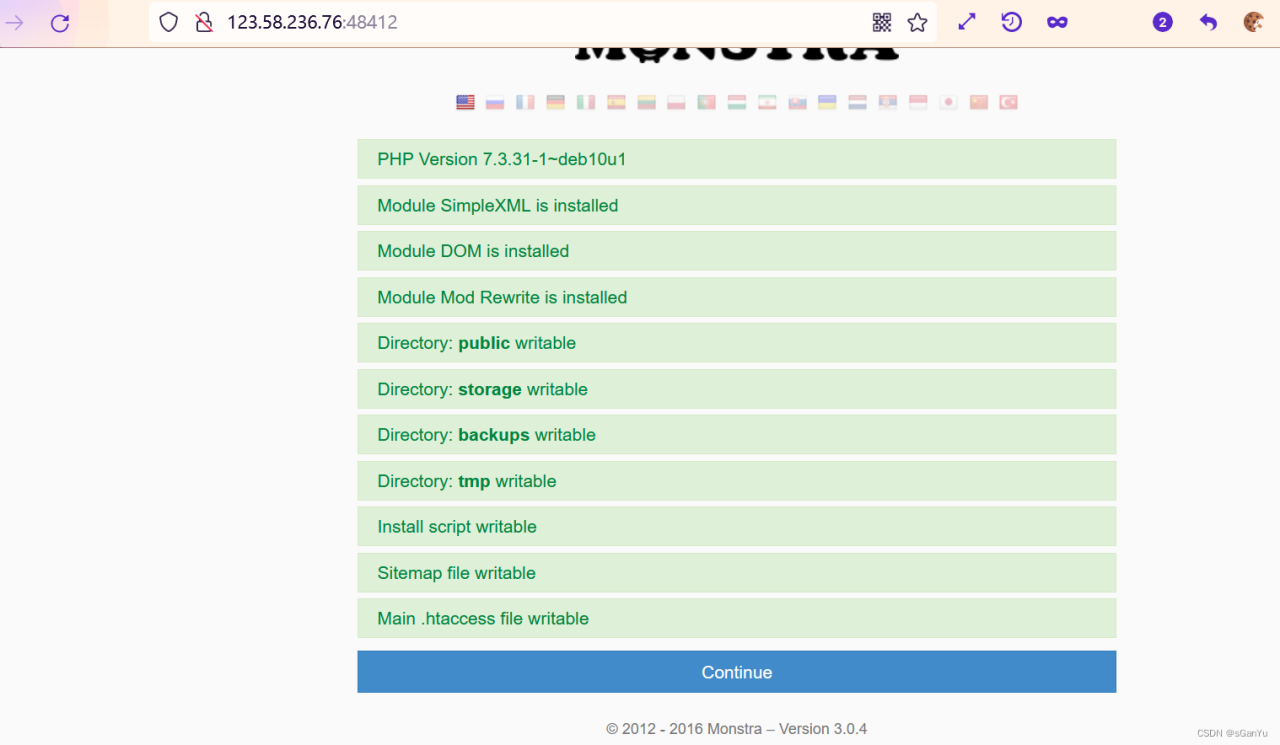
Task: Open the shield tracking protection icon
Action: [168, 20]
